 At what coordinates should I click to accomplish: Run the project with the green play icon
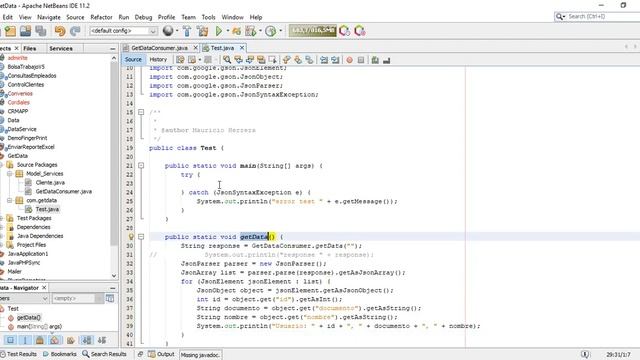tap(219, 31)
